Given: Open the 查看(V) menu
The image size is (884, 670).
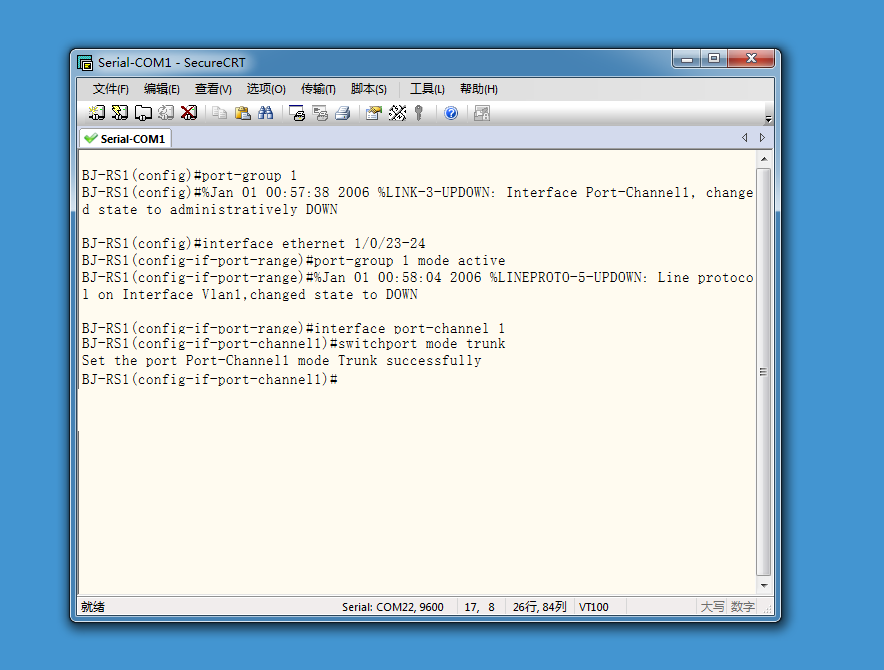Looking at the screenshot, I should 213,89.
